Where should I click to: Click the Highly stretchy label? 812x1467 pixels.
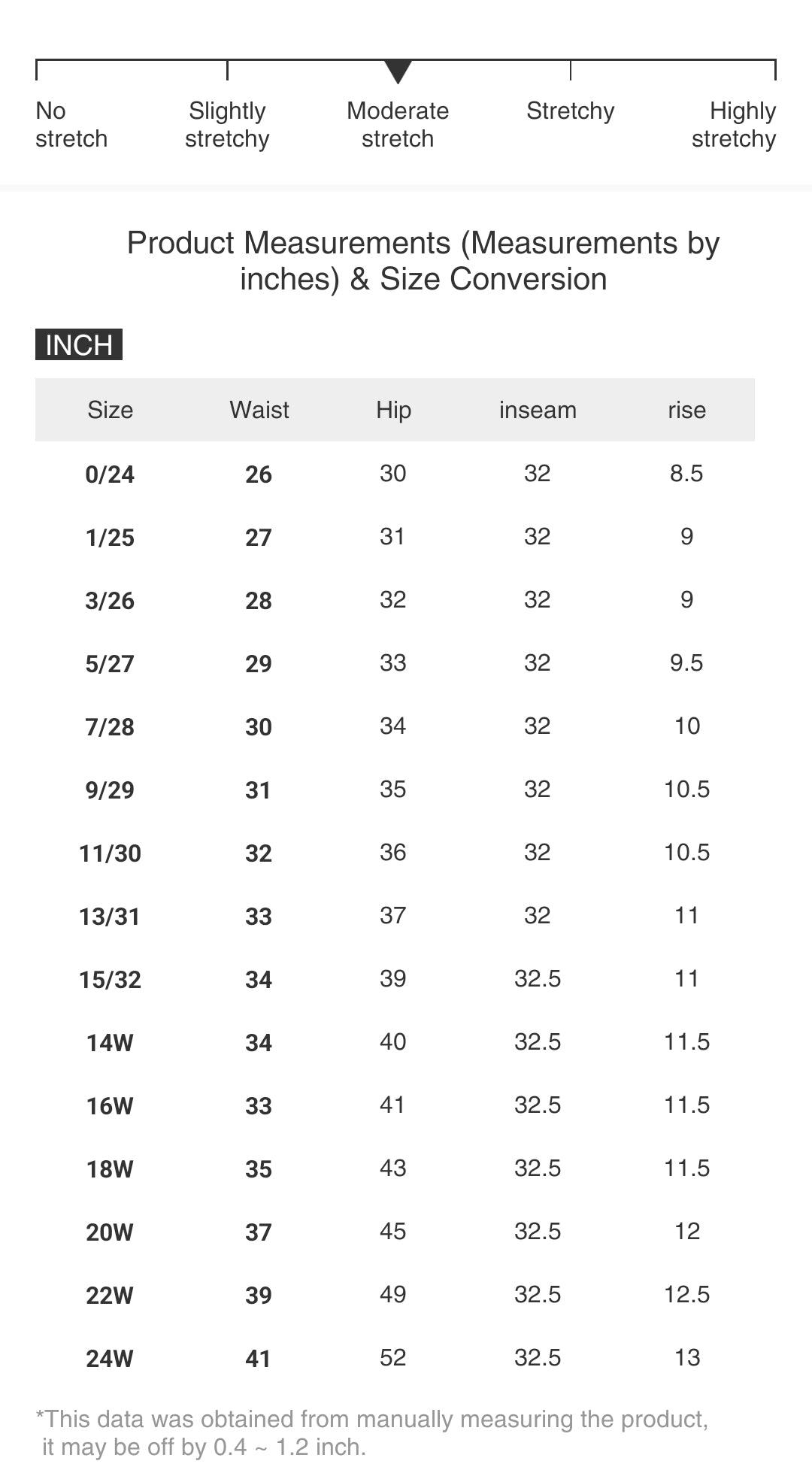pyautogui.click(x=734, y=125)
